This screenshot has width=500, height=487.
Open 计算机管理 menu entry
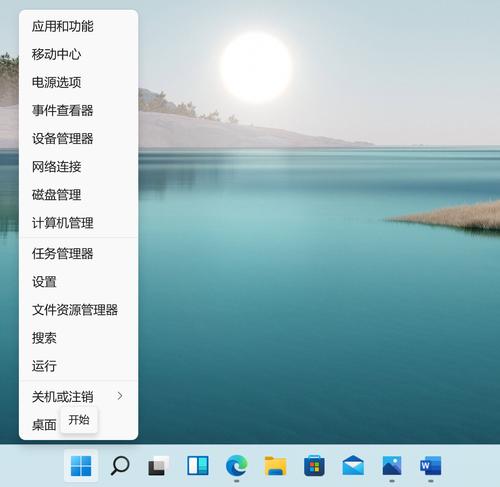click(x=79, y=223)
